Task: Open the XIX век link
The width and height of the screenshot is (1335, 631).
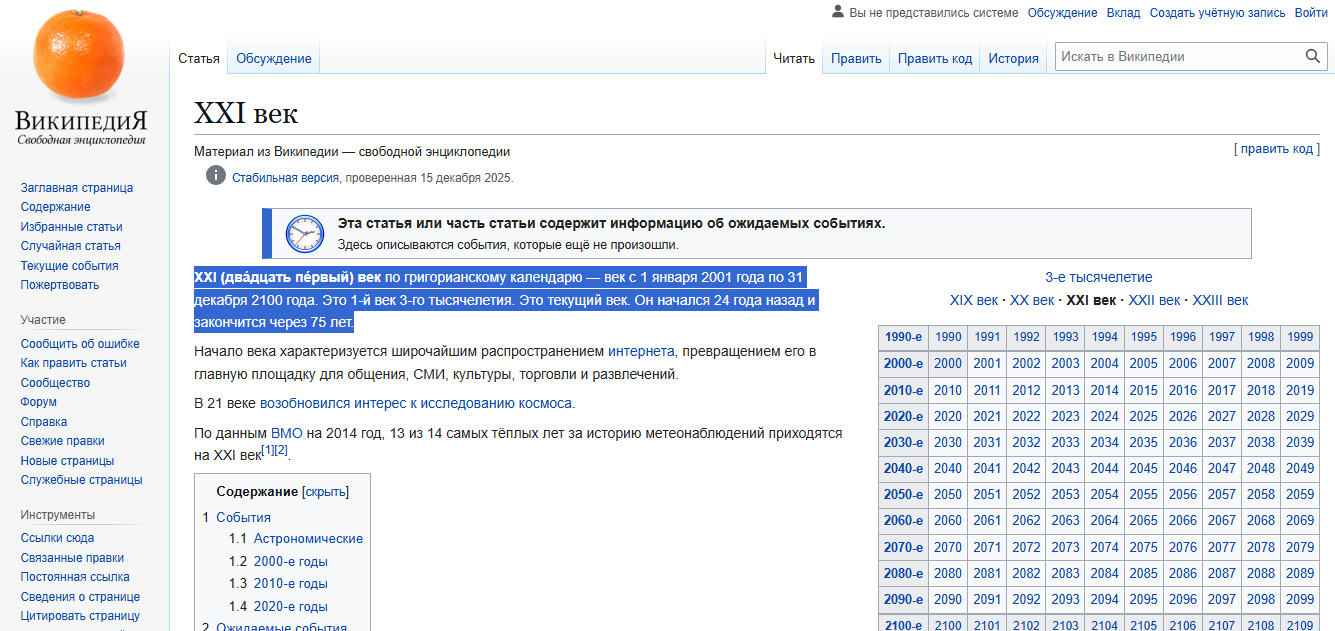Action: (974, 300)
